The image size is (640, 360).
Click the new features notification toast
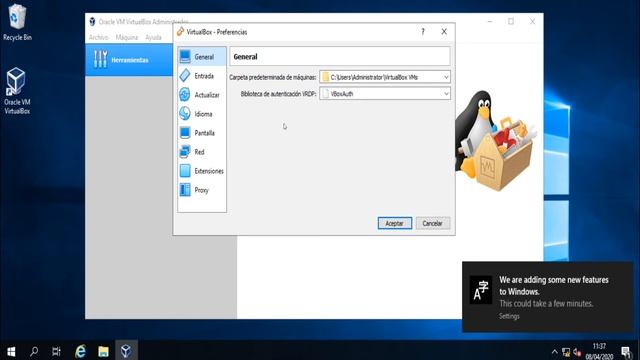(548, 297)
